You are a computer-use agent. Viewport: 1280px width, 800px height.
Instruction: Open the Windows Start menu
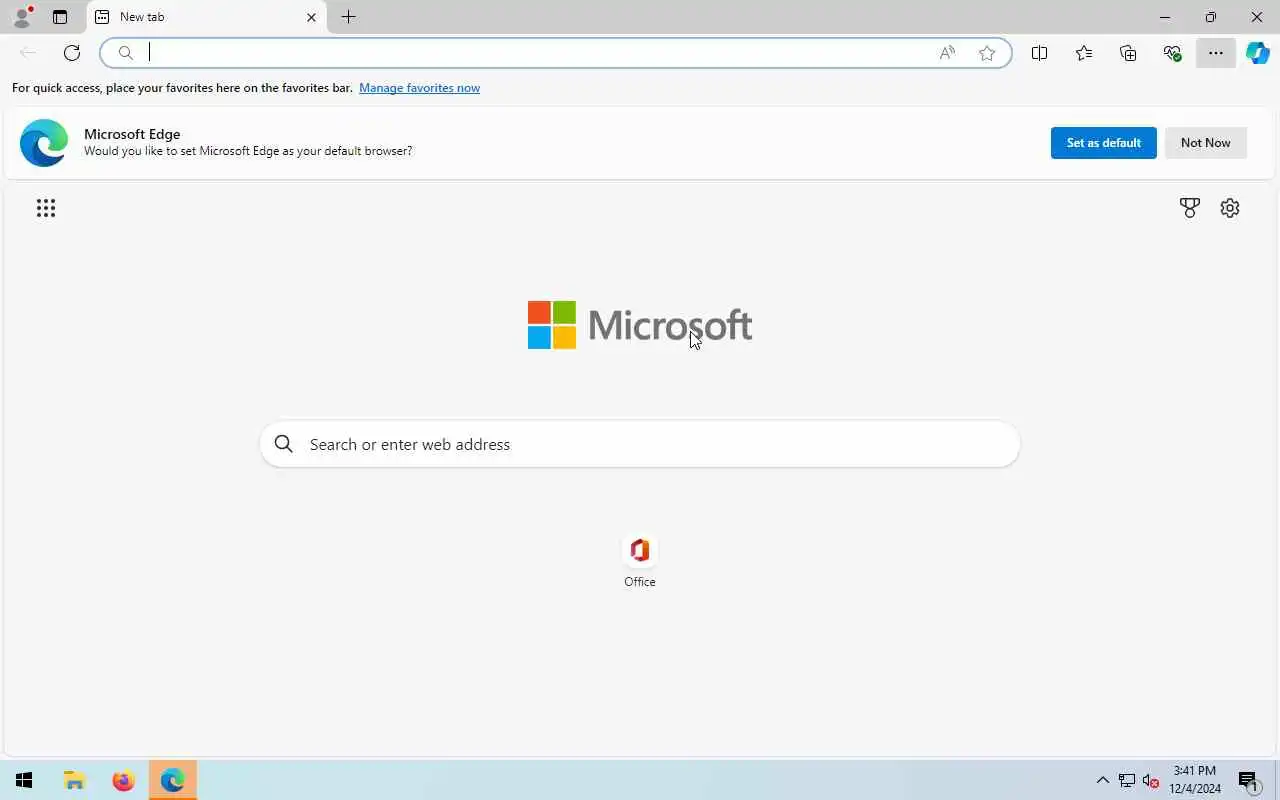(x=24, y=781)
